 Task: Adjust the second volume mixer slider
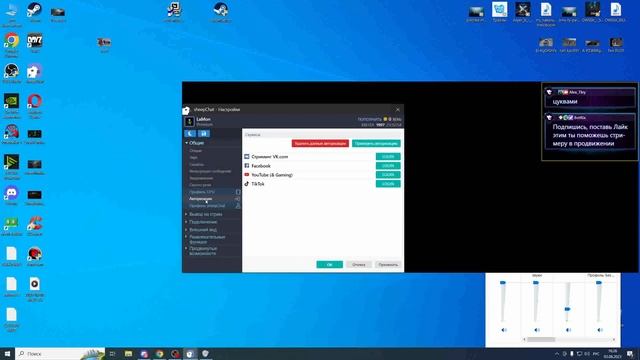pos(536,282)
